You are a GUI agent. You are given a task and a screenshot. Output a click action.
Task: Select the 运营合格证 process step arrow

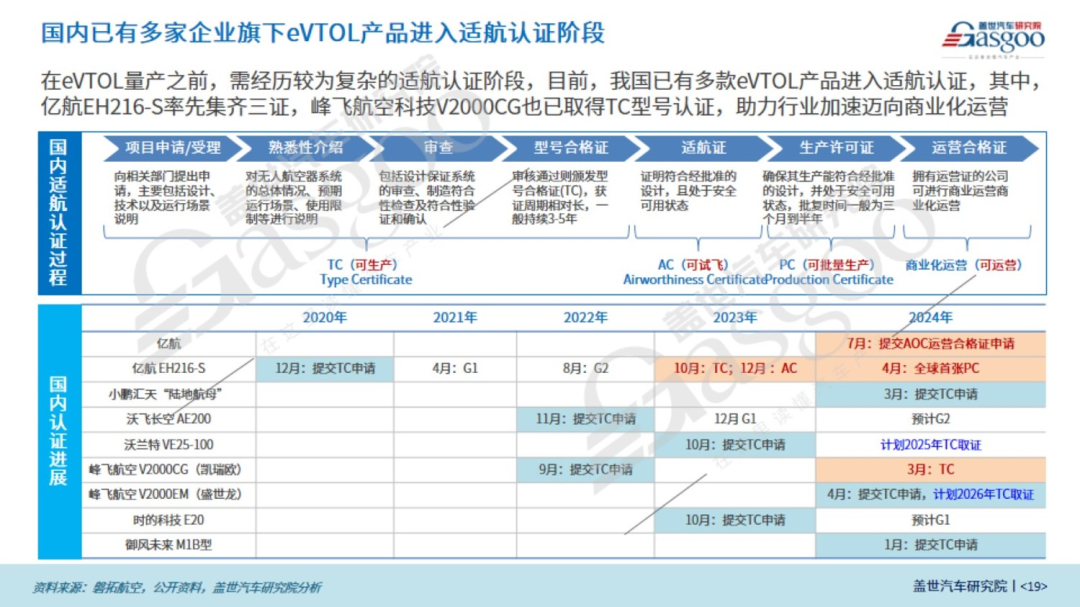(969, 147)
